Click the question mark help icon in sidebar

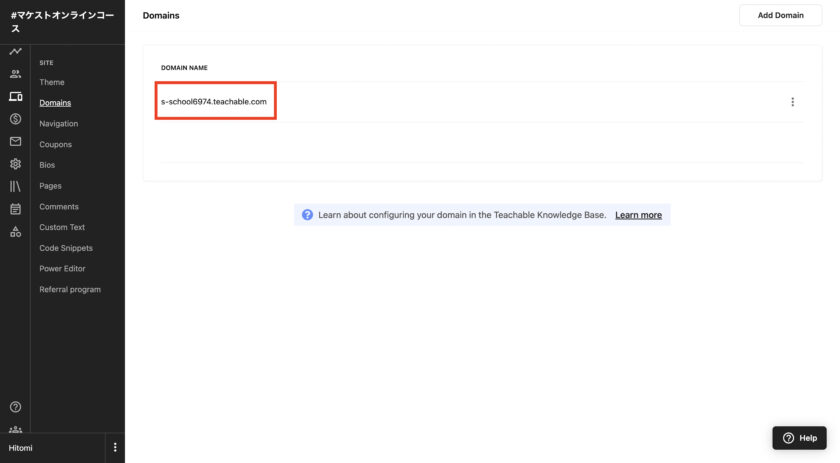click(16, 407)
